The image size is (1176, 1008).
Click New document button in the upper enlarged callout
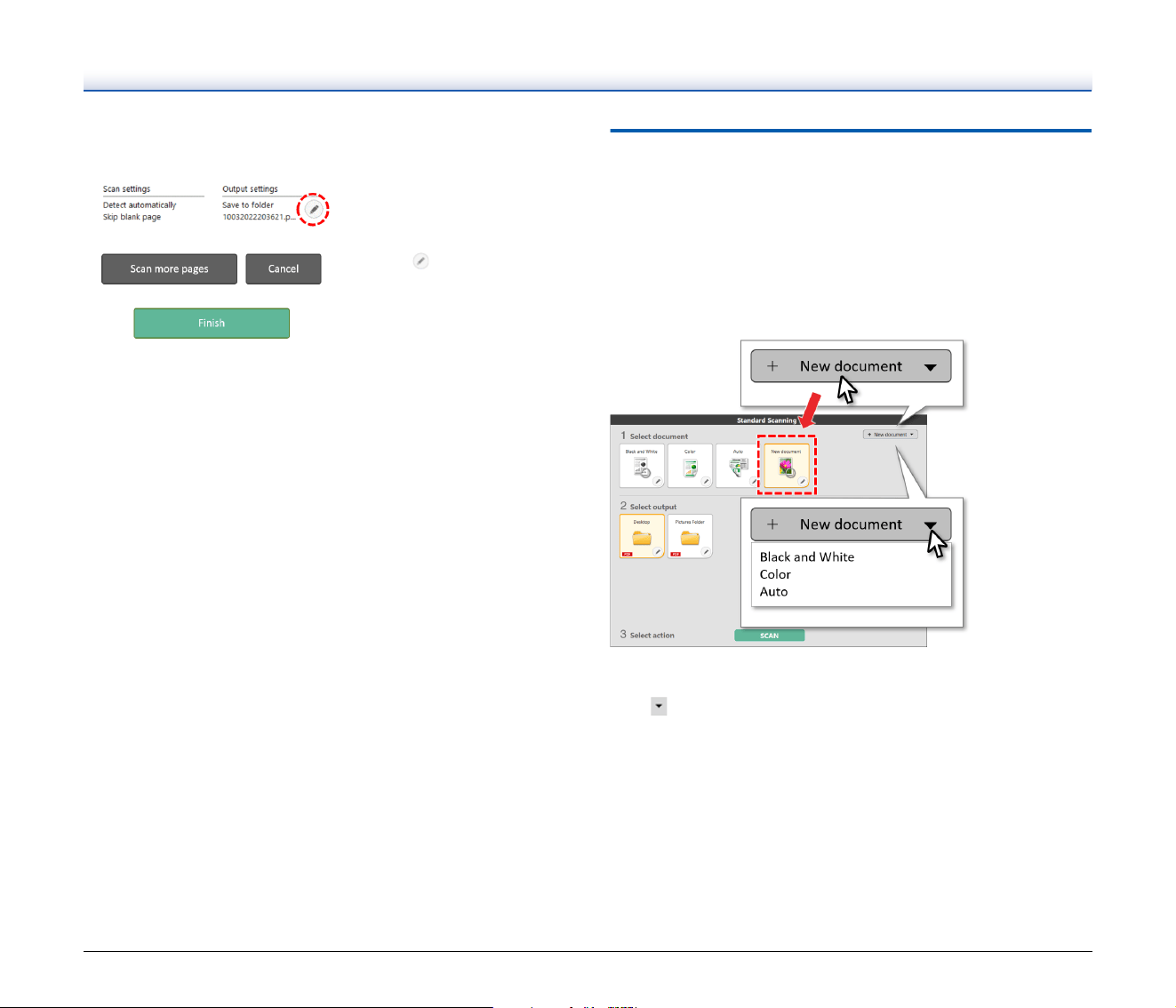point(851,366)
